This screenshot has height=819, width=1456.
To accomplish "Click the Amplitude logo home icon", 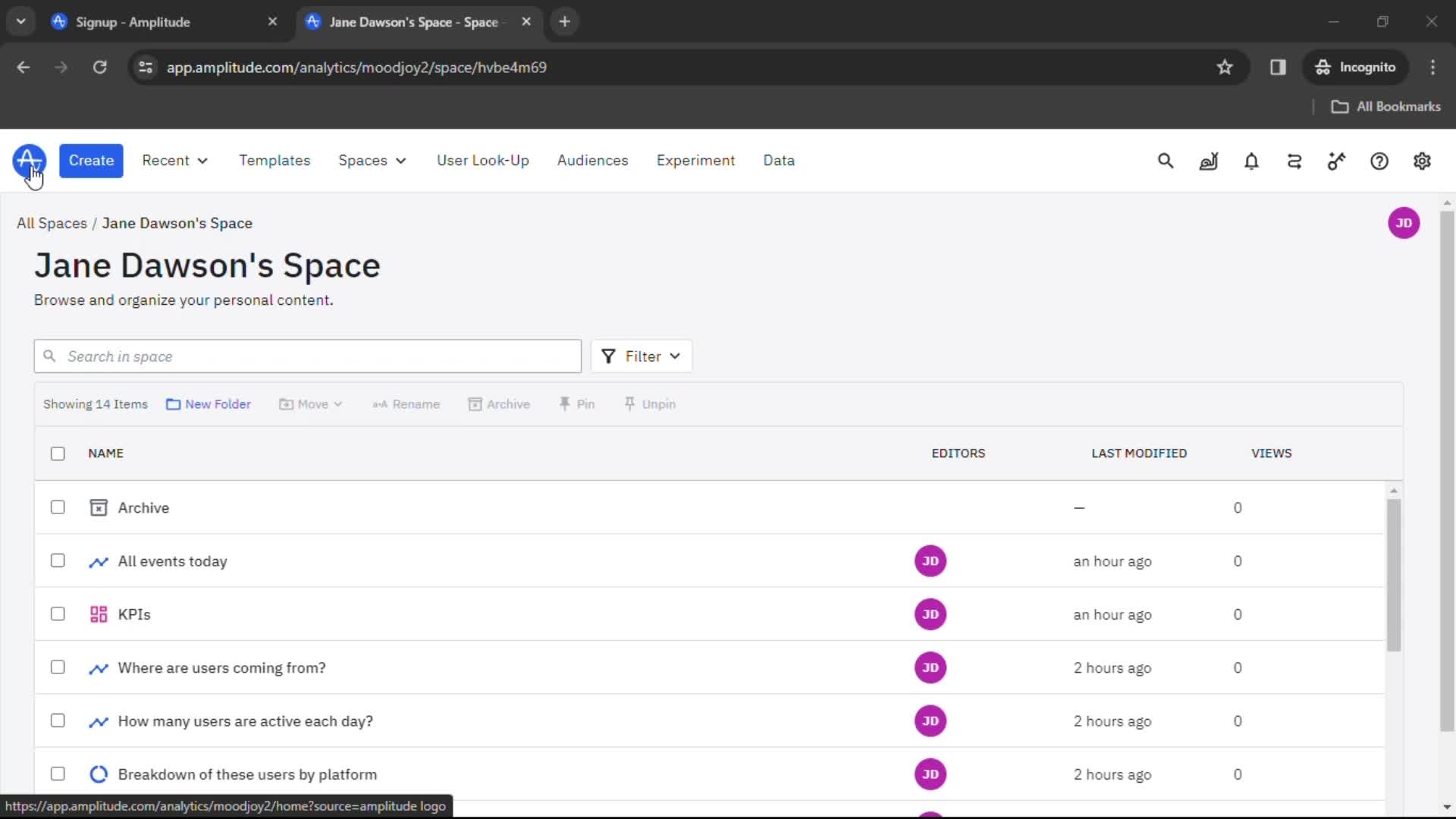I will click(x=29, y=161).
